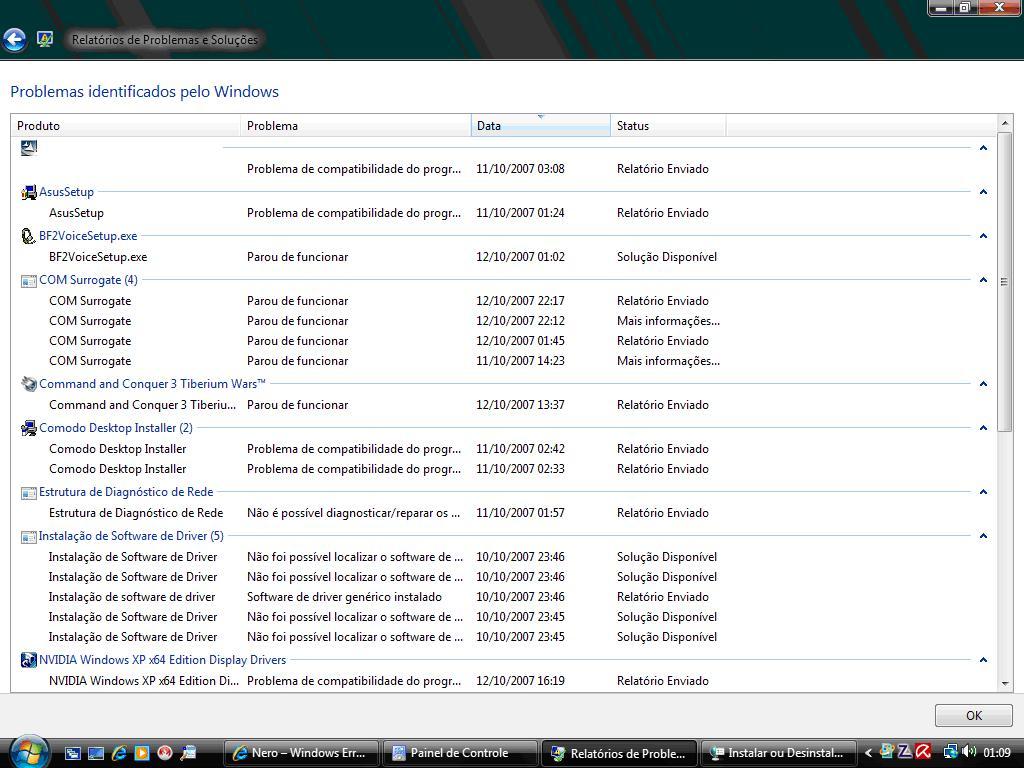Select 'Software de driver genérico instalado' row
Image resolution: width=1024 pixels, height=768 pixels.
click(503, 597)
